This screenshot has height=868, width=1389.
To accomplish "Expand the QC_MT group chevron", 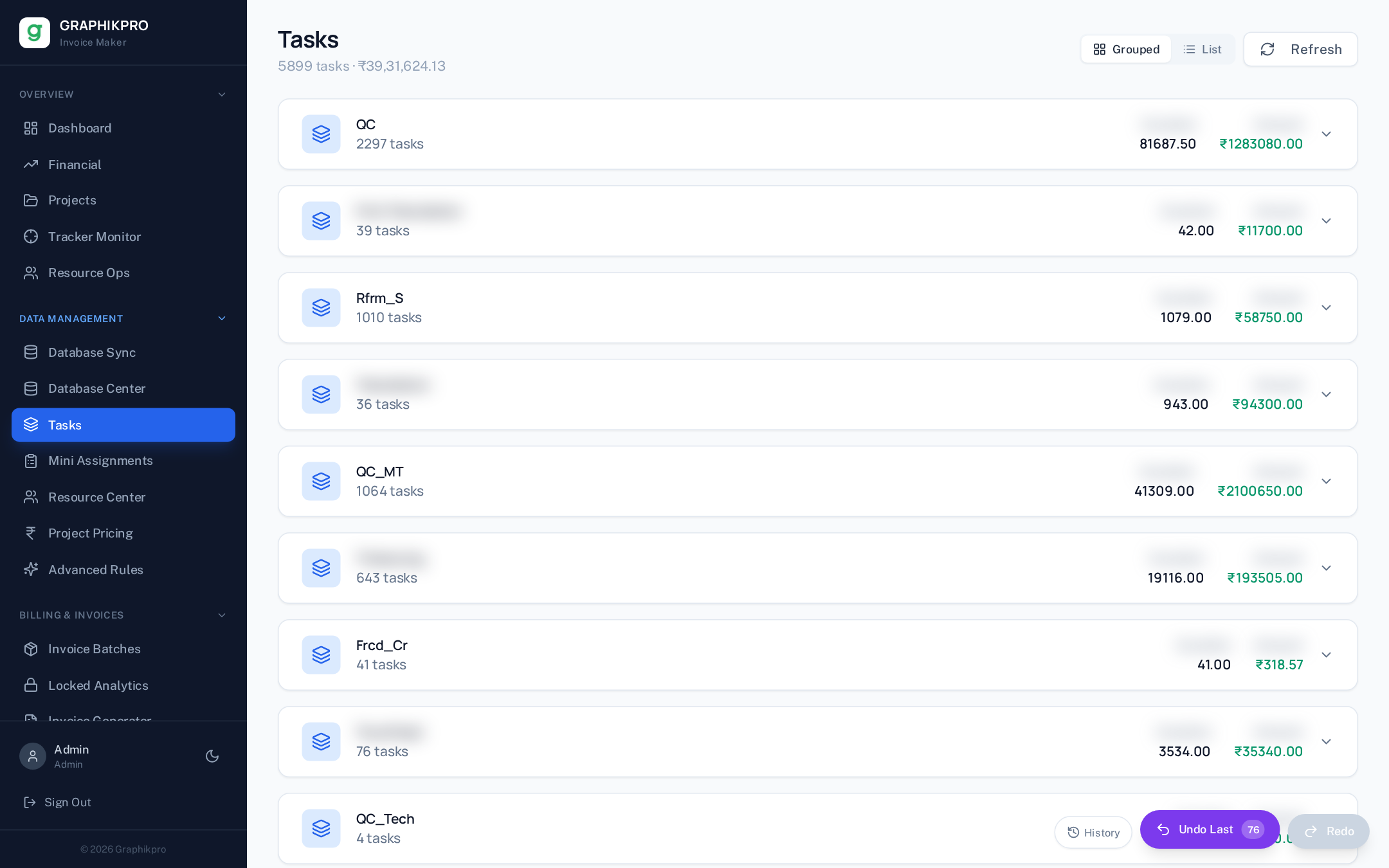I will click(1326, 482).
